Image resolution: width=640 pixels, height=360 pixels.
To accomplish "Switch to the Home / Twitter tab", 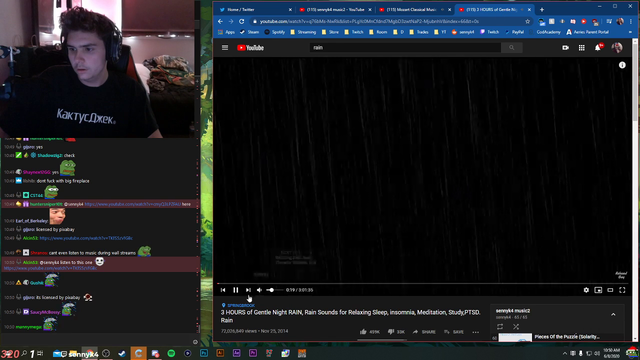I will [254, 9].
